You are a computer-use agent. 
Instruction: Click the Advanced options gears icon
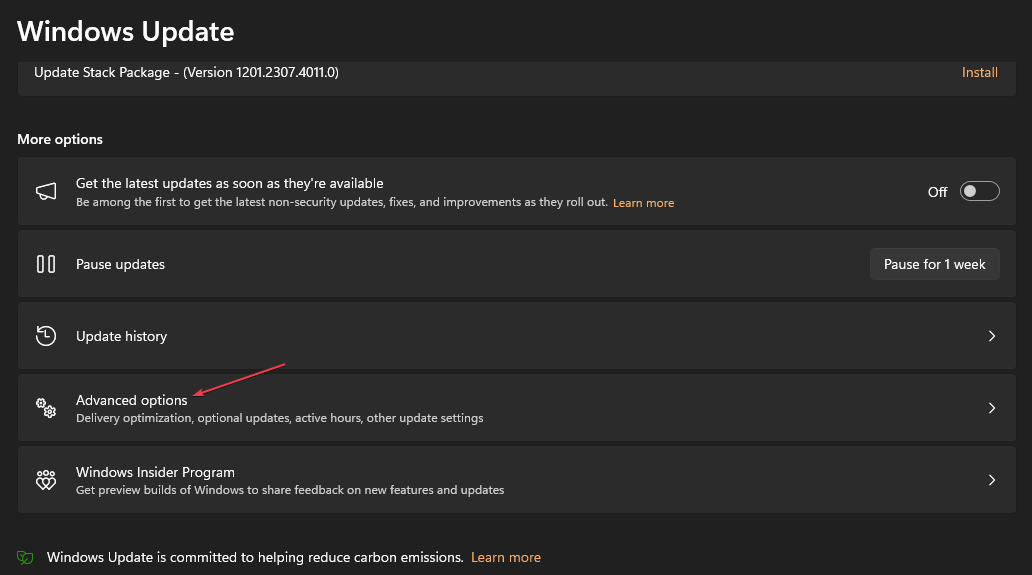click(x=46, y=408)
